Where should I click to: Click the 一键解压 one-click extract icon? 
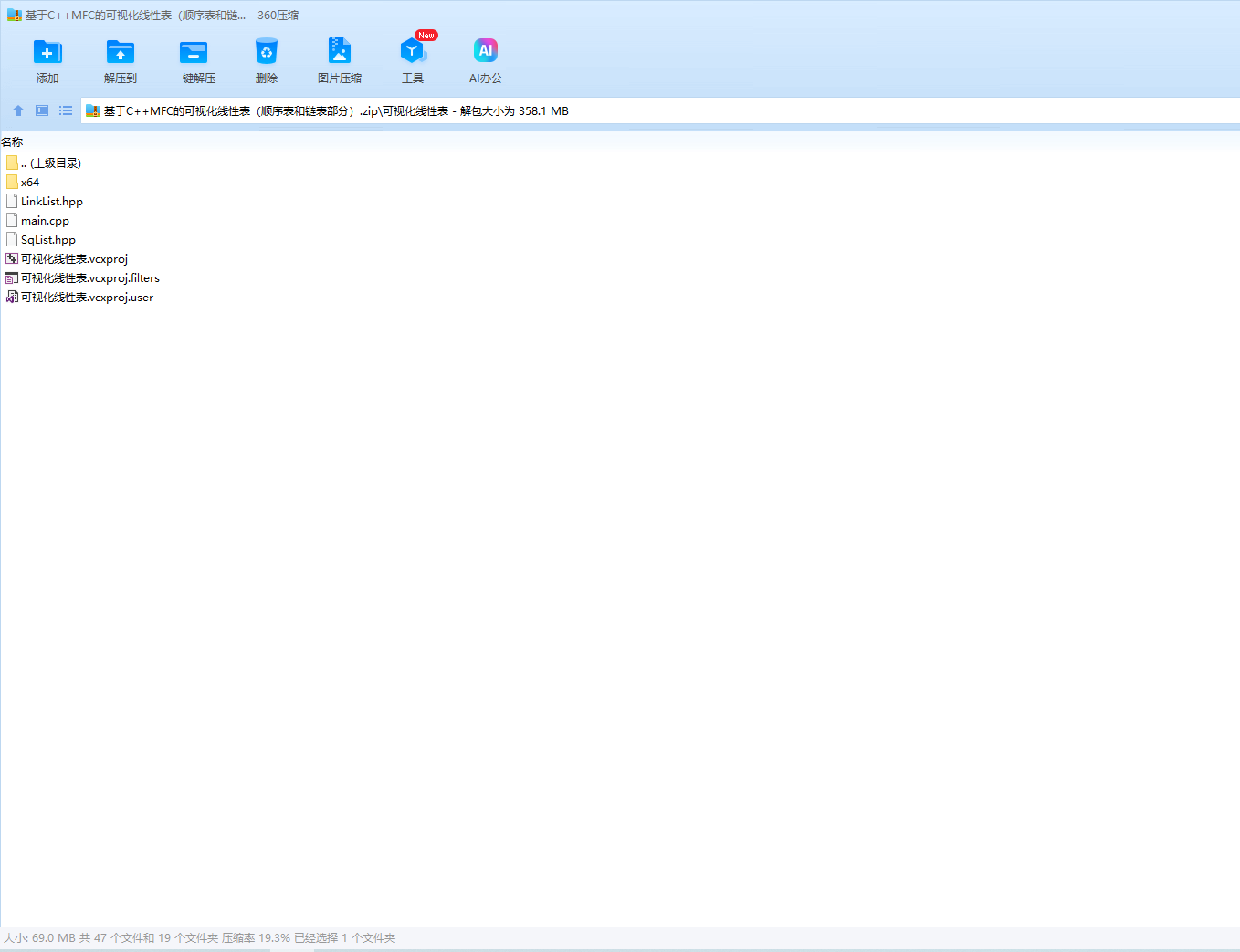click(x=194, y=52)
